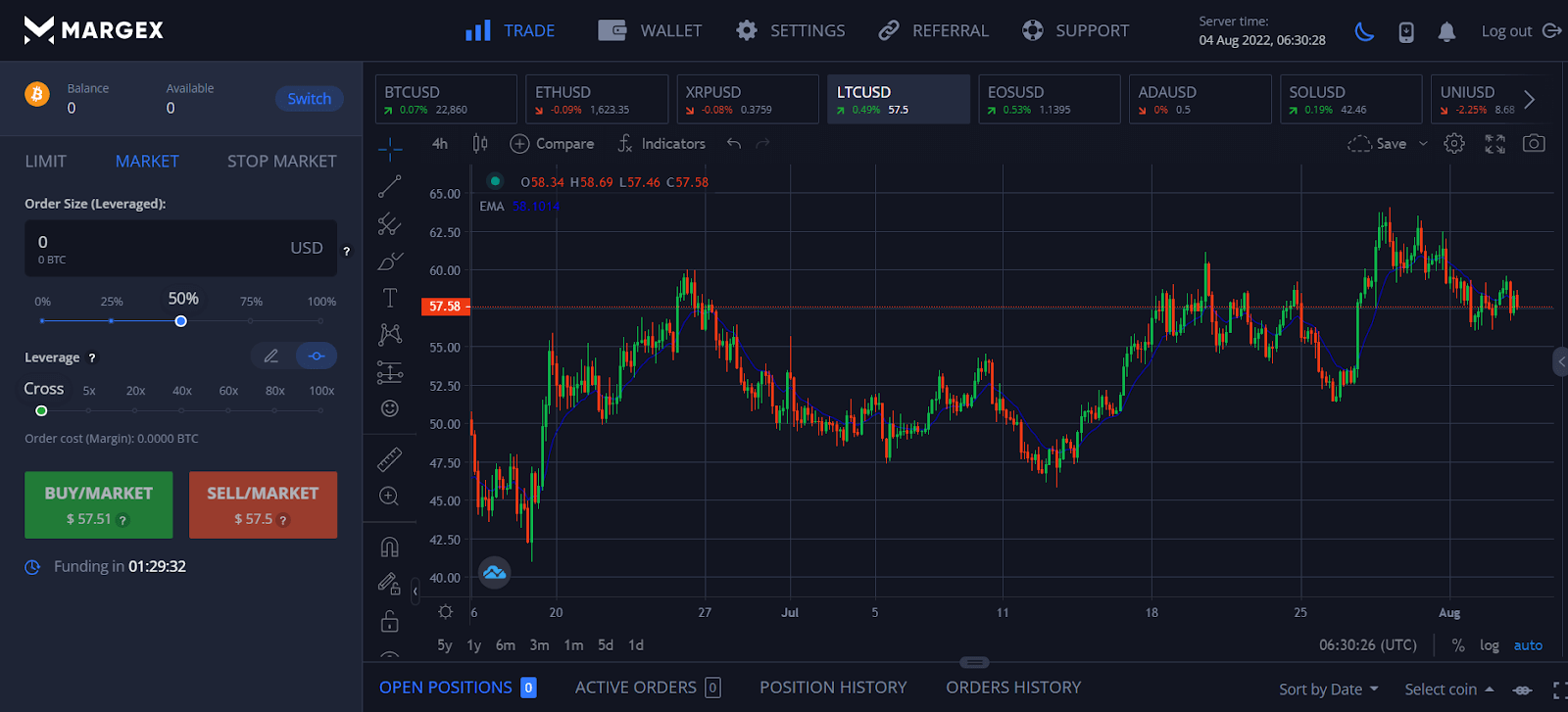Switch to leverage slider mode
The height and width of the screenshot is (712, 1568).
(317, 356)
